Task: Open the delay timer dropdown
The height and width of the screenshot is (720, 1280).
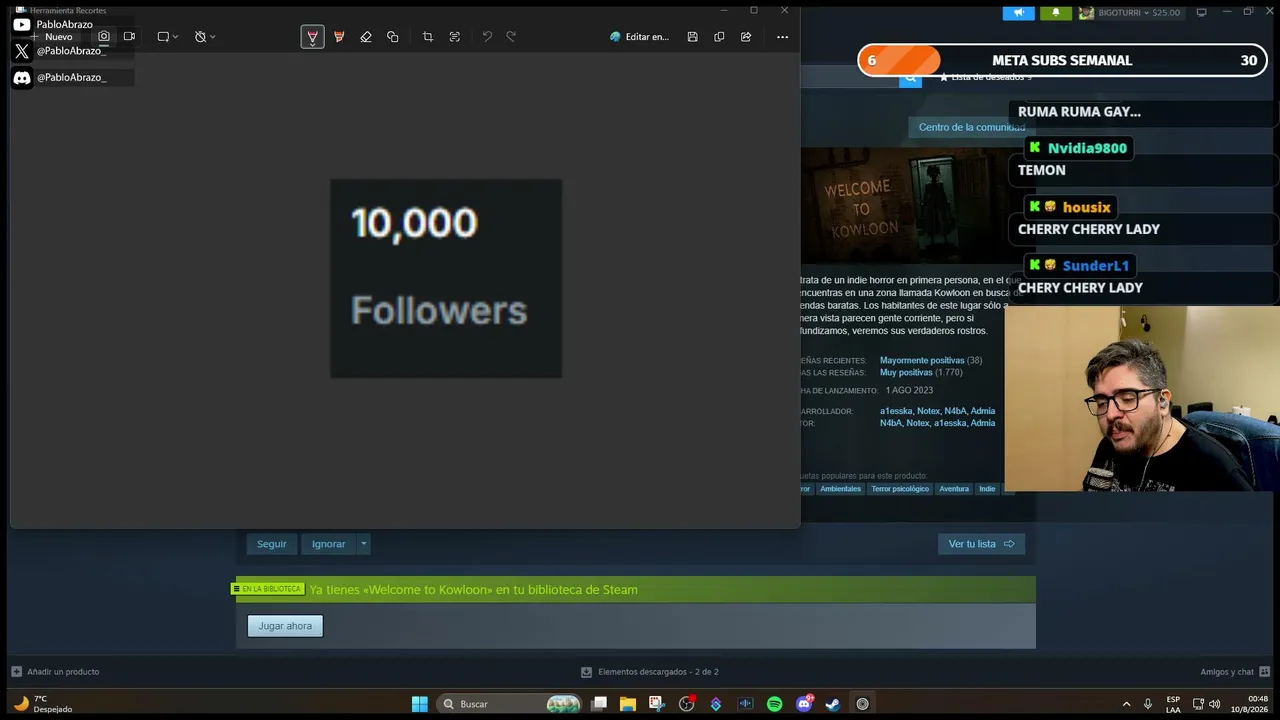Action: pos(204,36)
